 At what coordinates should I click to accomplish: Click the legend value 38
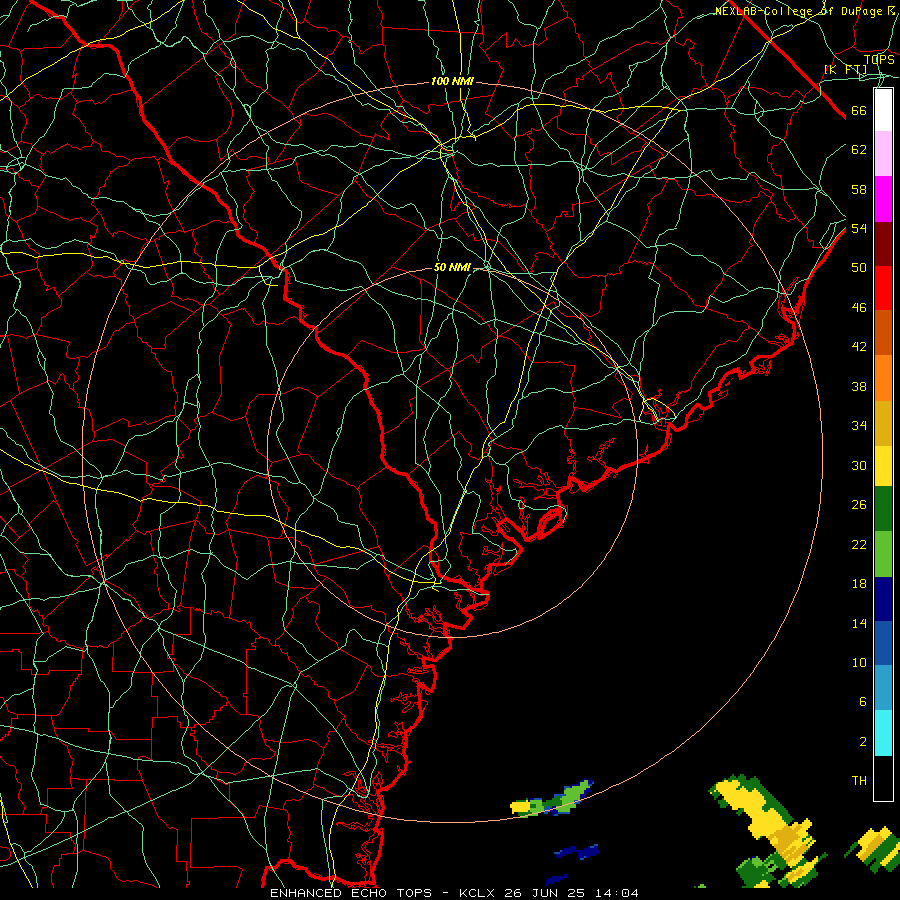[x=859, y=386]
